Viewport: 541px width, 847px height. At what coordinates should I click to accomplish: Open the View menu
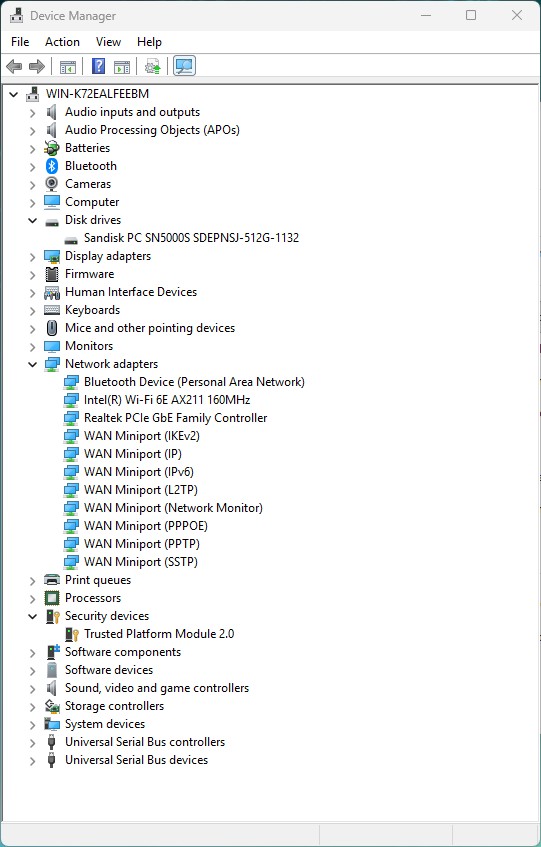pos(108,42)
